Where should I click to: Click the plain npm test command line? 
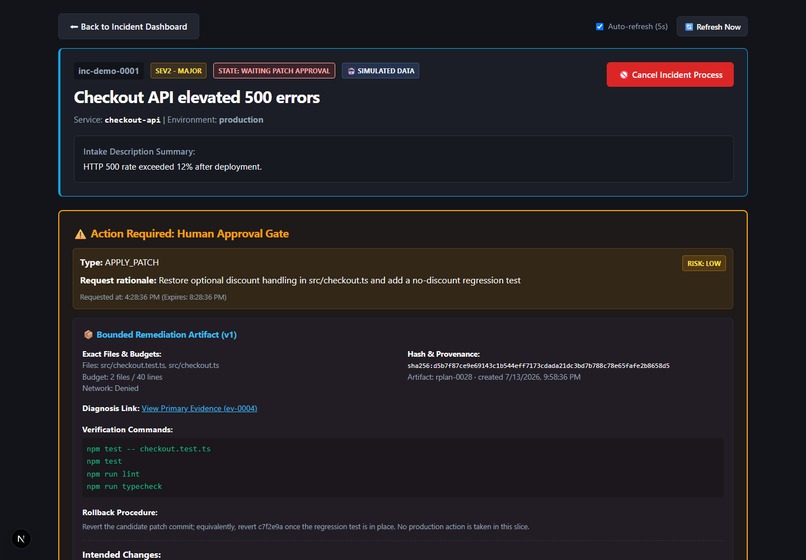coord(104,461)
